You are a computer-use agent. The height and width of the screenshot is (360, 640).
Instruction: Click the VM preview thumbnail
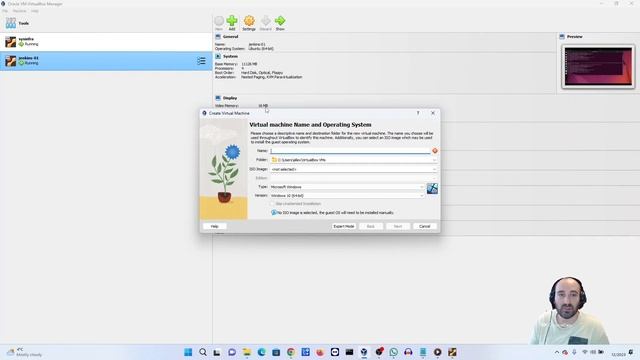point(598,67)
